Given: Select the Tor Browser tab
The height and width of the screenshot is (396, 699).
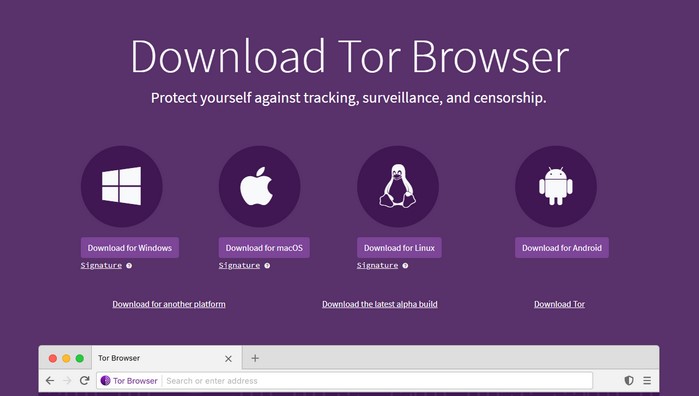Looking at the screenshot, I should click(x=167, y=358).
